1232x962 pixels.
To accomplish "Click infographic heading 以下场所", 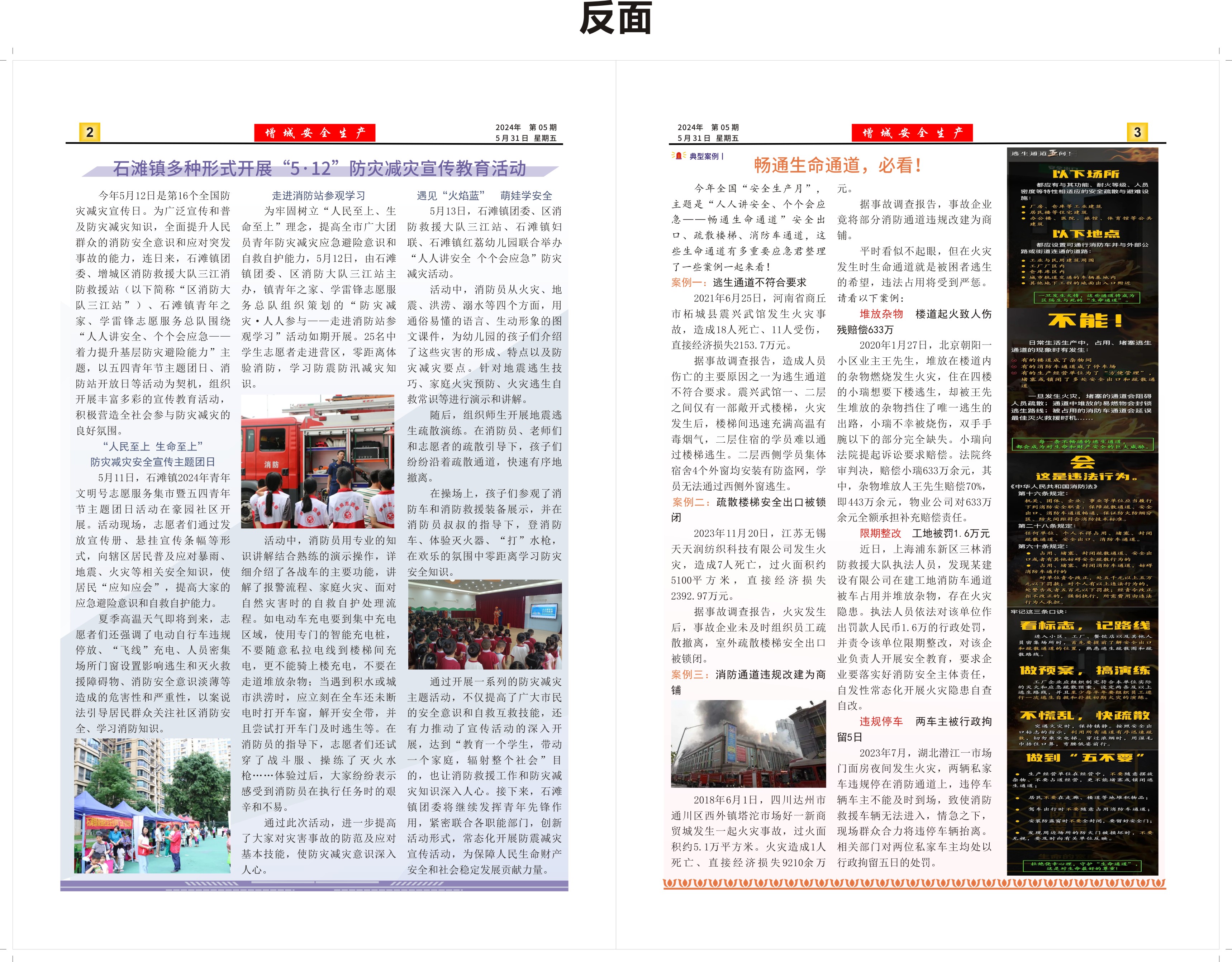I will [1086, 174].
